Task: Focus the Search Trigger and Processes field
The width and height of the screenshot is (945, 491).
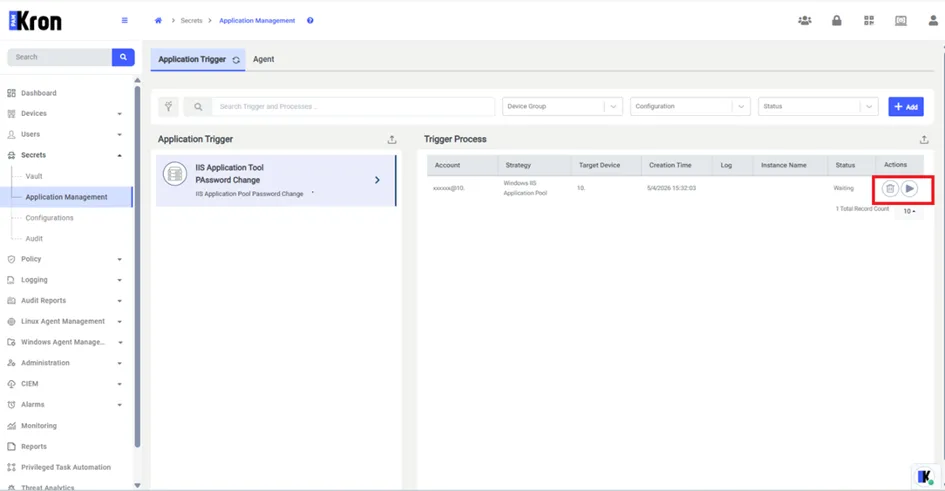Action: [x=353, y=107]
